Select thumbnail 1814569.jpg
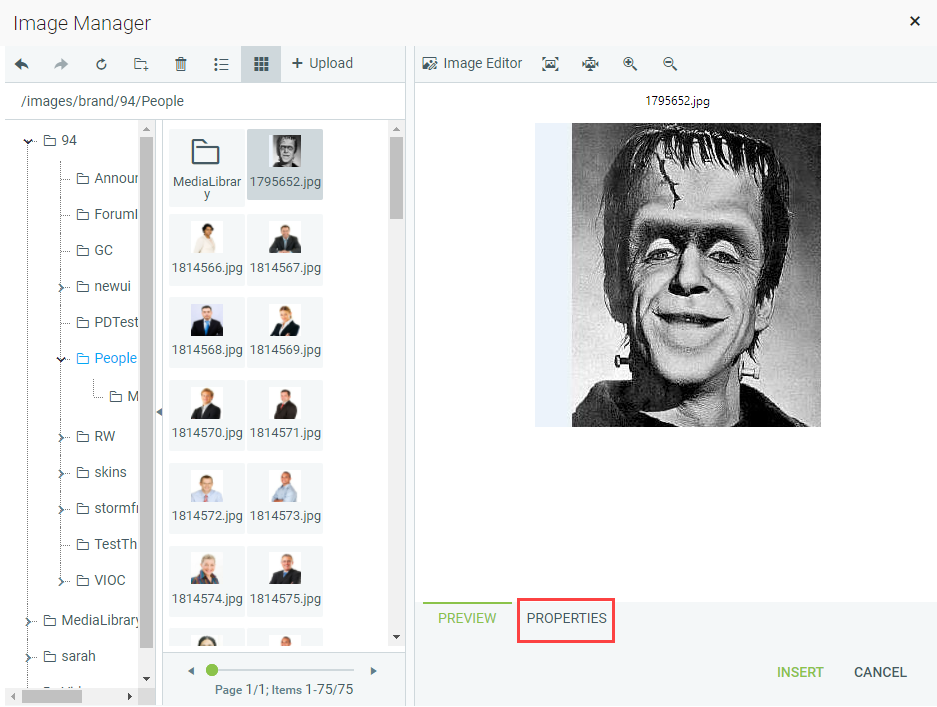 point(285,332)
